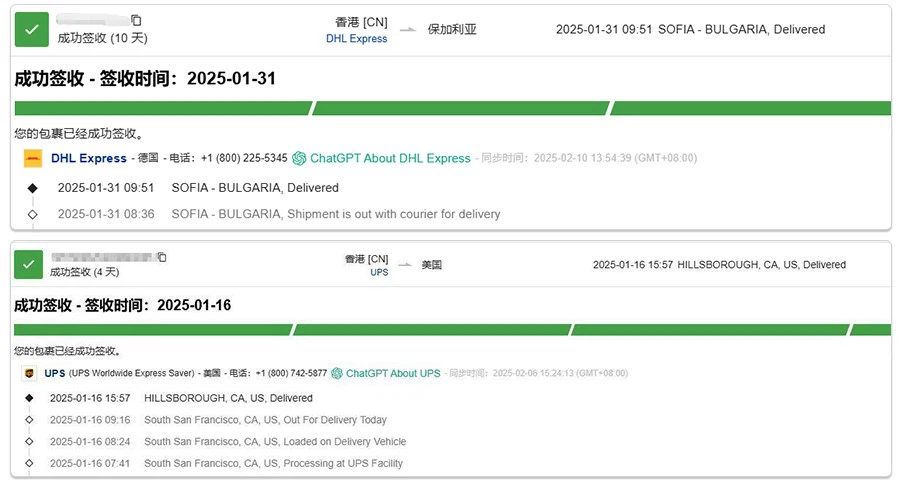Select the Sofia Delivered timeline marker

click(x=32, y=187)
